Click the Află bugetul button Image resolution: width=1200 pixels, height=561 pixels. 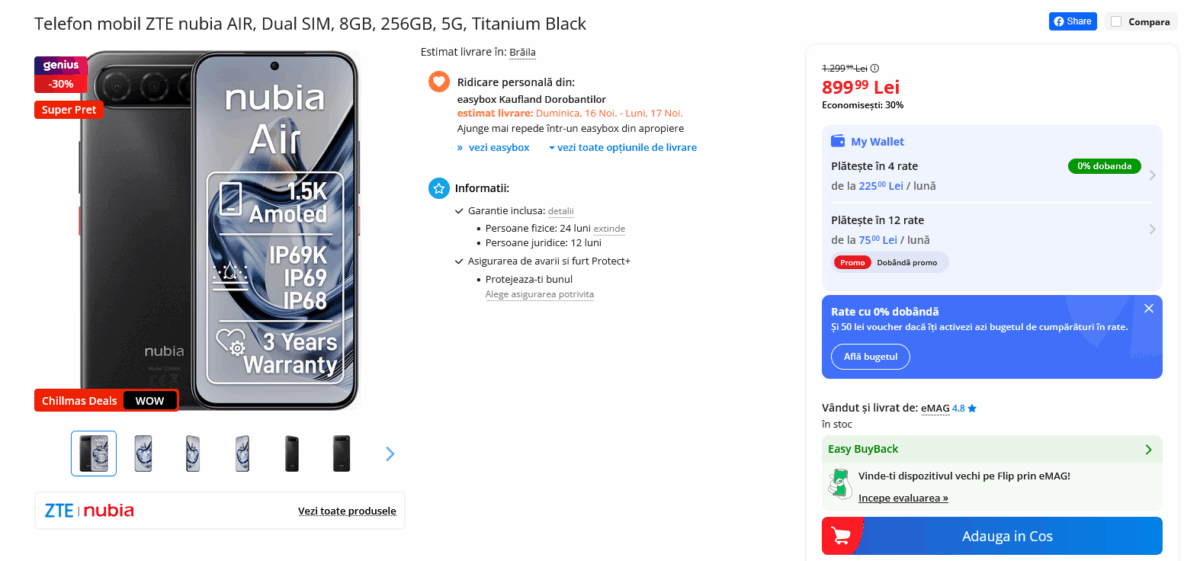[x=870, y=356]
